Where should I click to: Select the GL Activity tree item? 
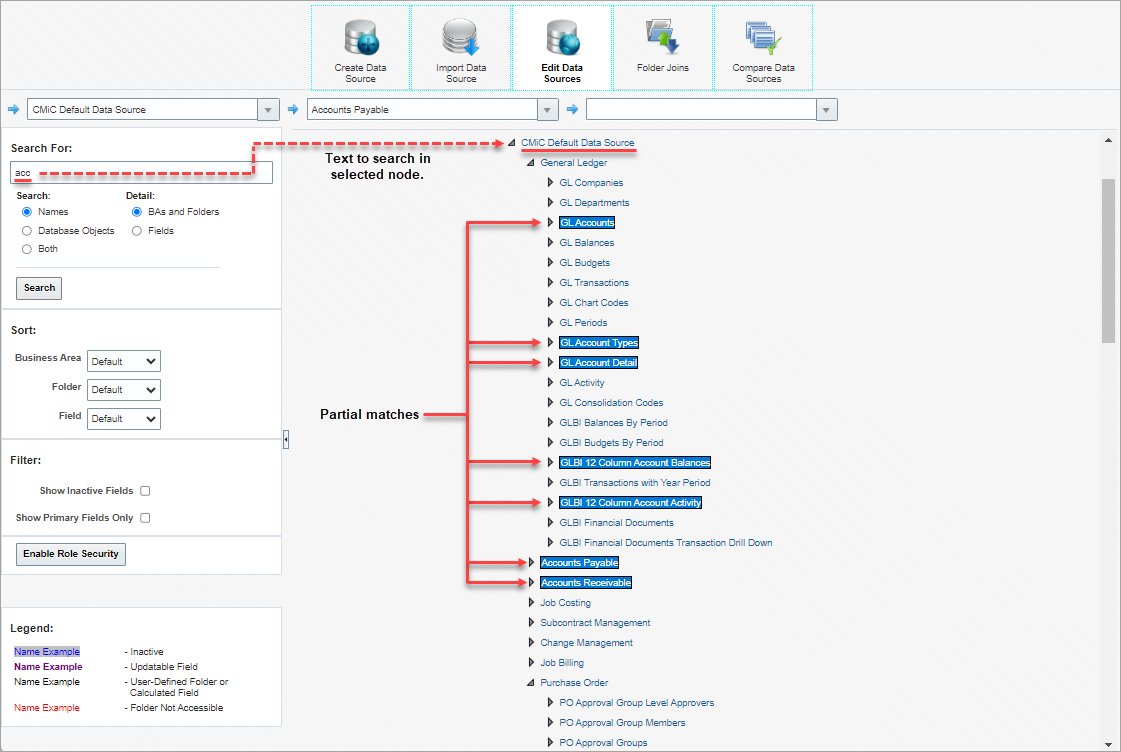(x=581, y=383)
